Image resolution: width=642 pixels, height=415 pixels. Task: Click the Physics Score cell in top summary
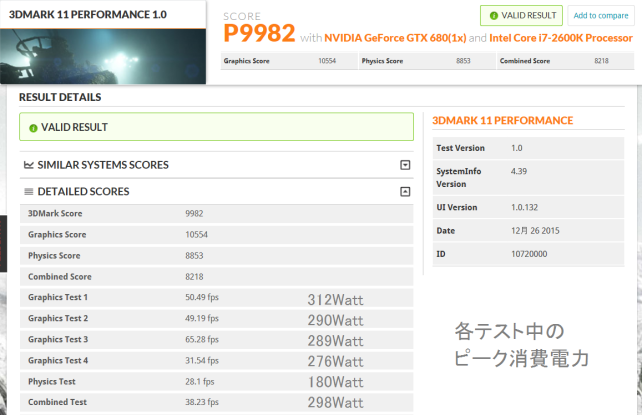427,61
